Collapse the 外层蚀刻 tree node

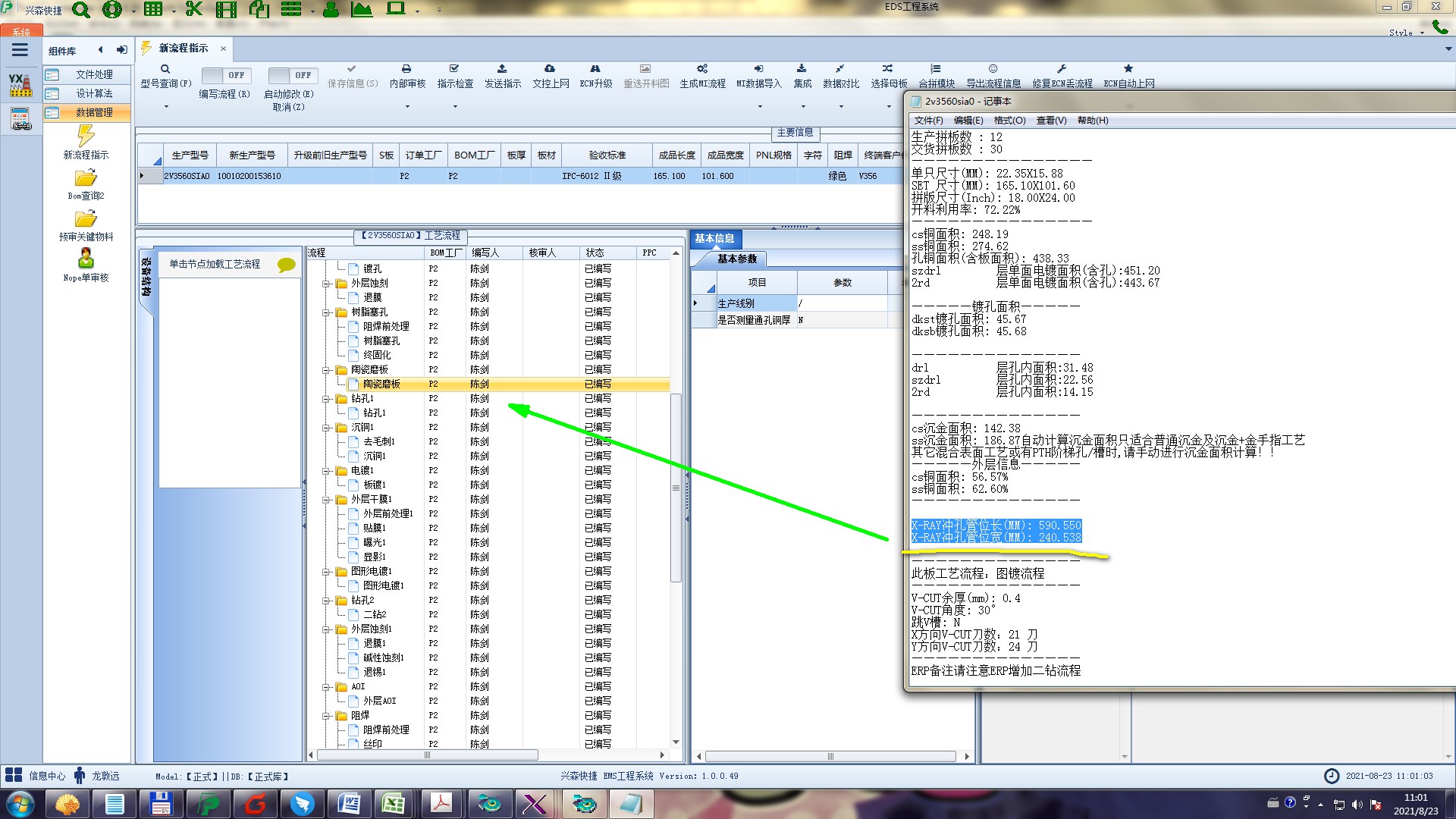(326, 284)
